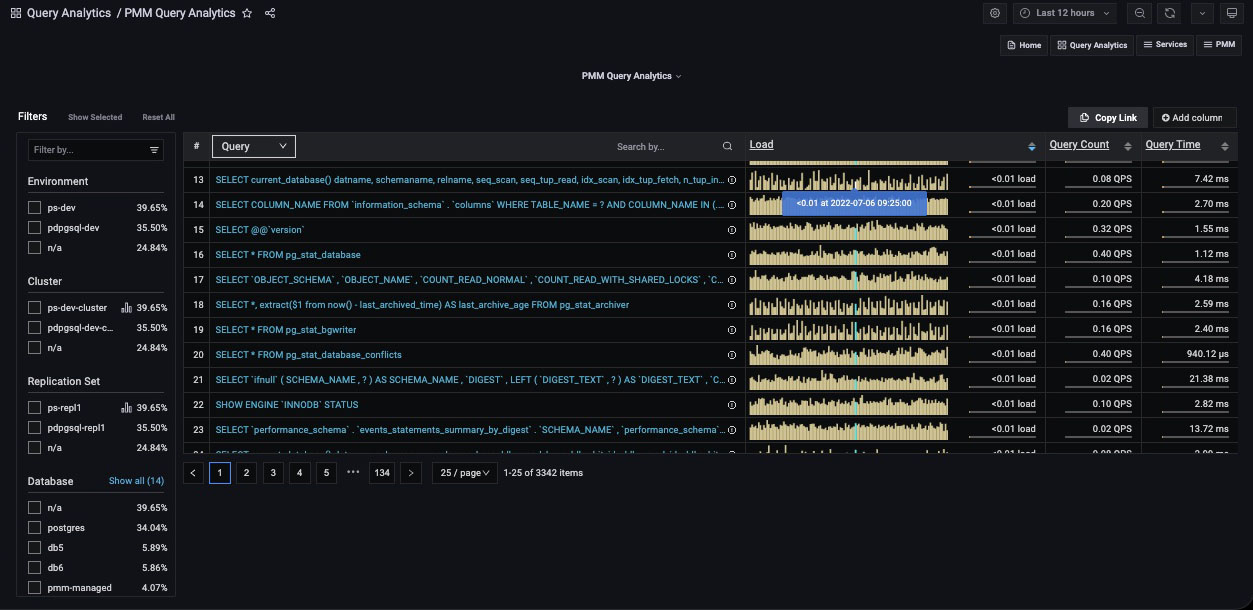Open the Services menu

pos(1164,45)
